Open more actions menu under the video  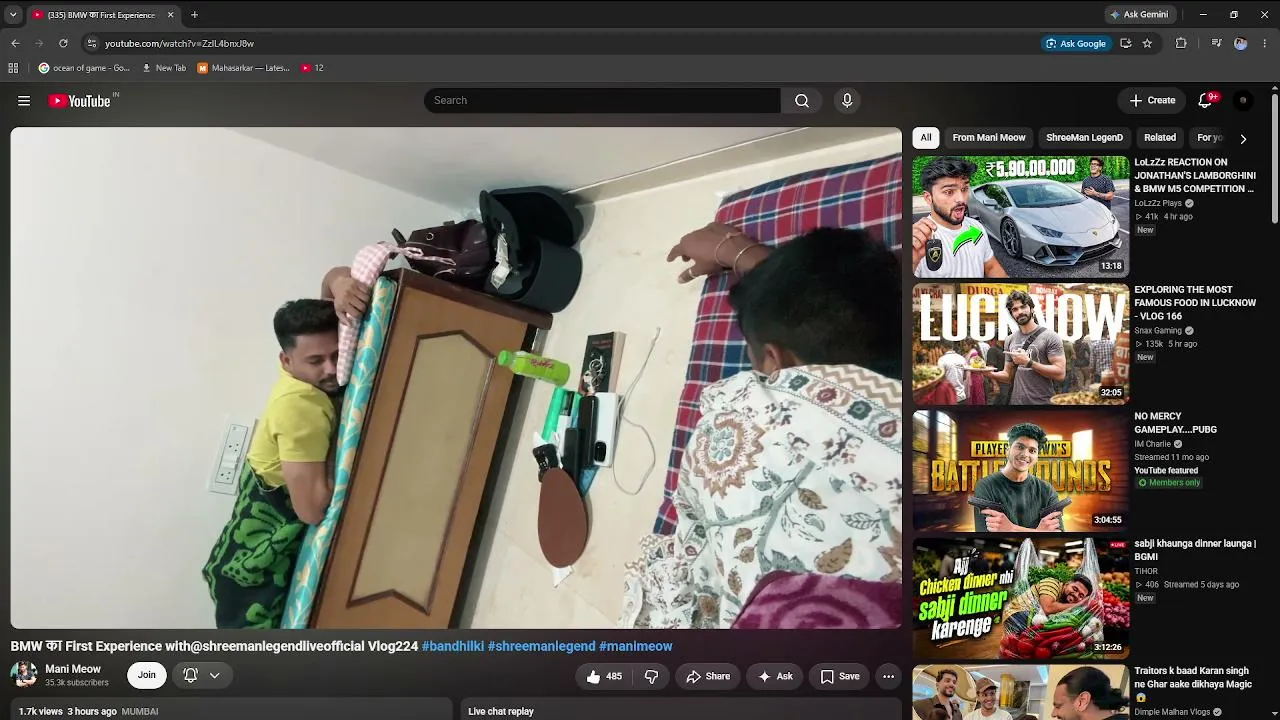click(888, 676)
